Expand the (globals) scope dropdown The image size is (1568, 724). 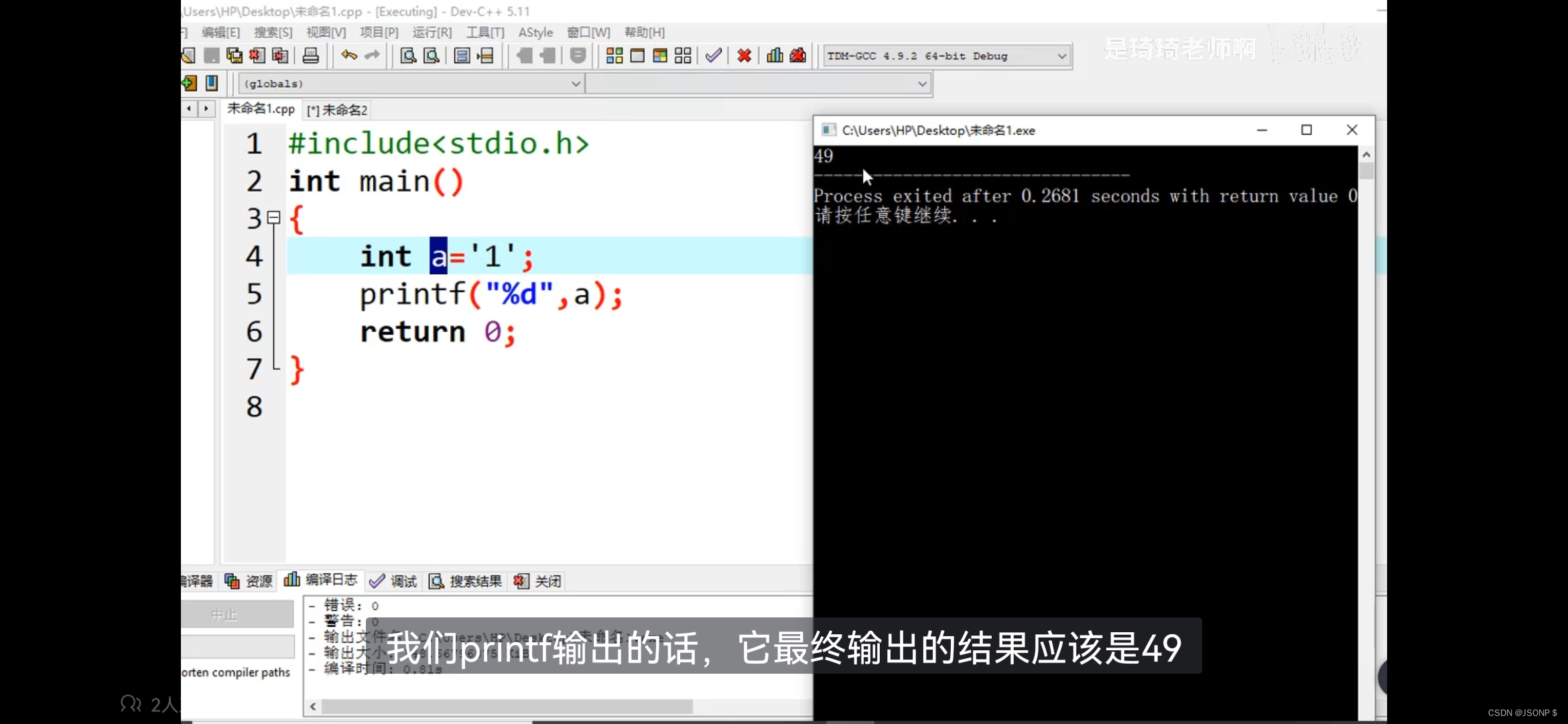point(575,84)
